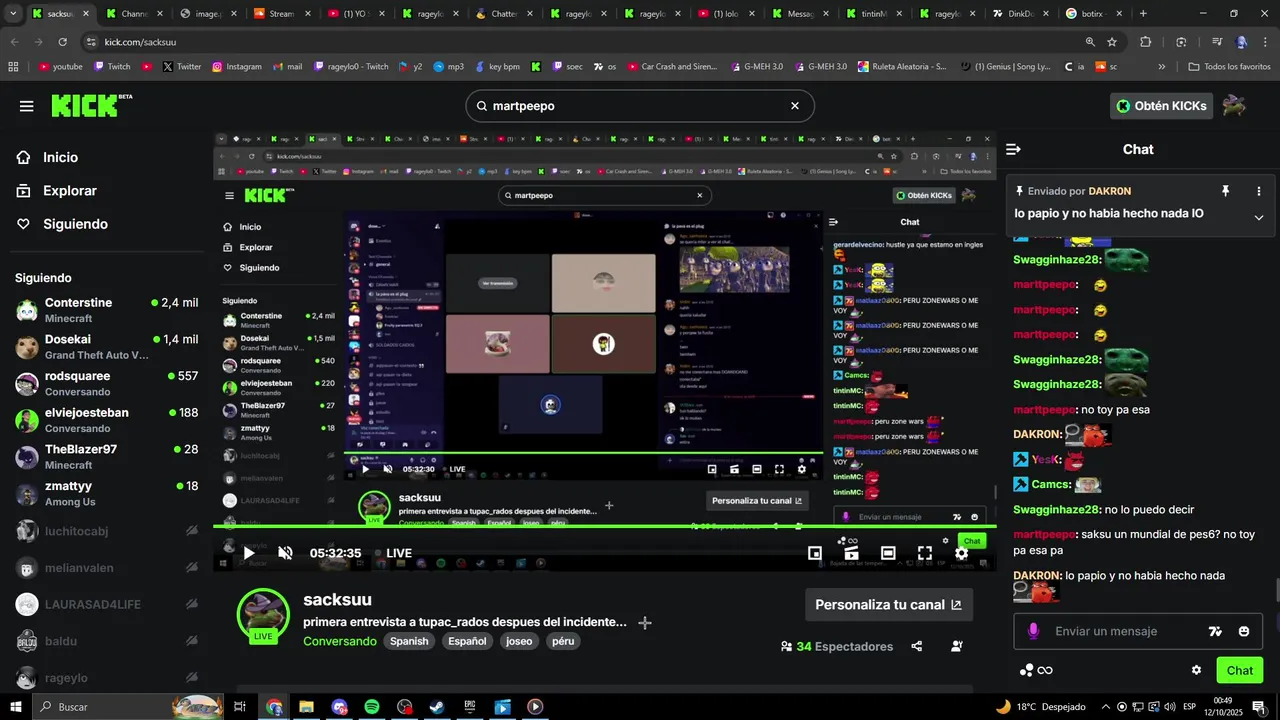This screenshot has height=720, width=1280.
Task: Click the moderator user-check icon
Action: 957,647
